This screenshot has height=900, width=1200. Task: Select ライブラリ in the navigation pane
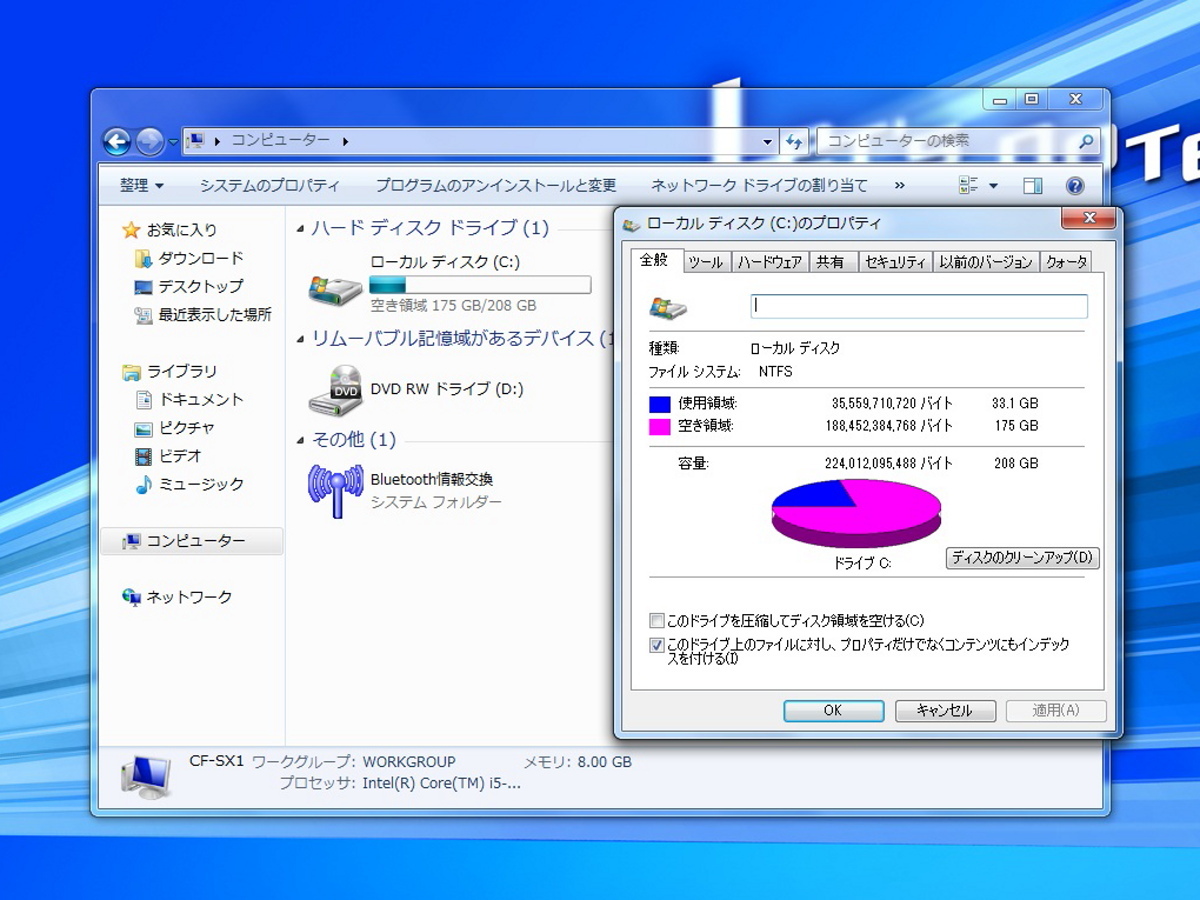pos(169,371)
